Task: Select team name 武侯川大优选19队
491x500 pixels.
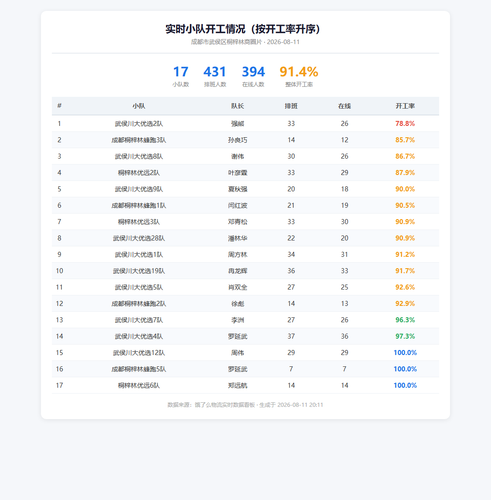Action: tap(139, 271)
